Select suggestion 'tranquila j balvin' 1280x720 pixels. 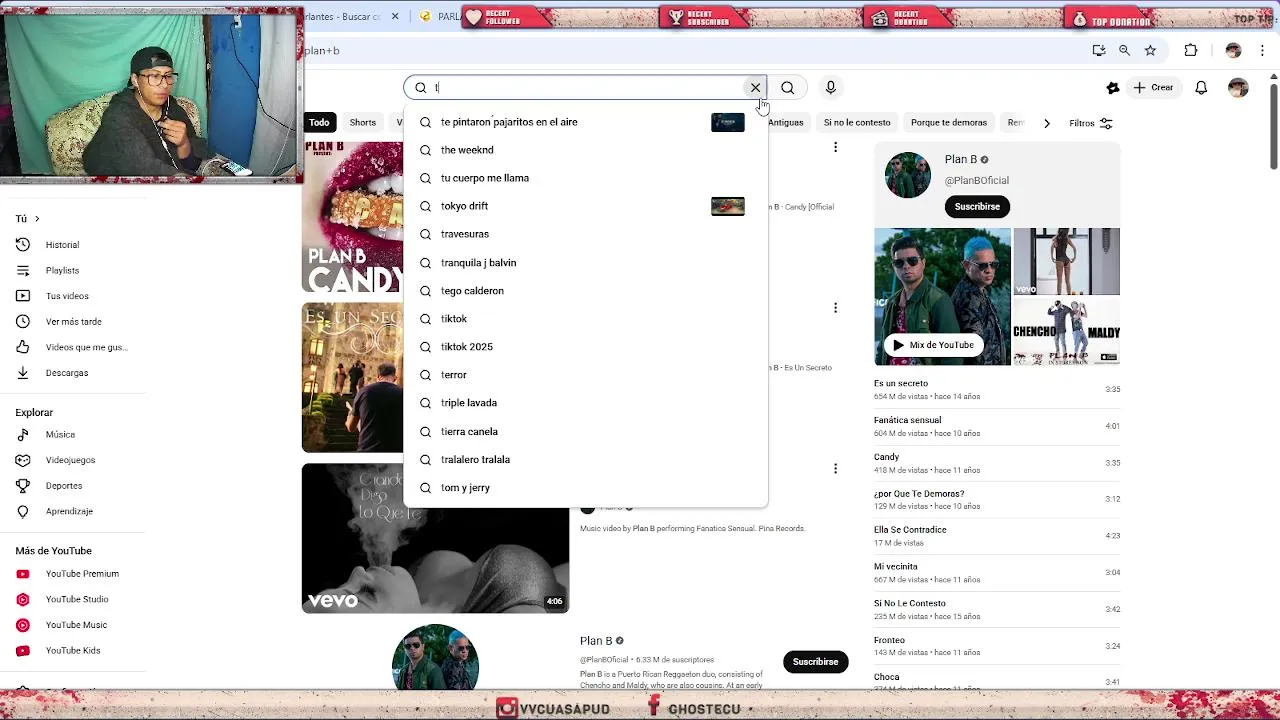point(585,263)
